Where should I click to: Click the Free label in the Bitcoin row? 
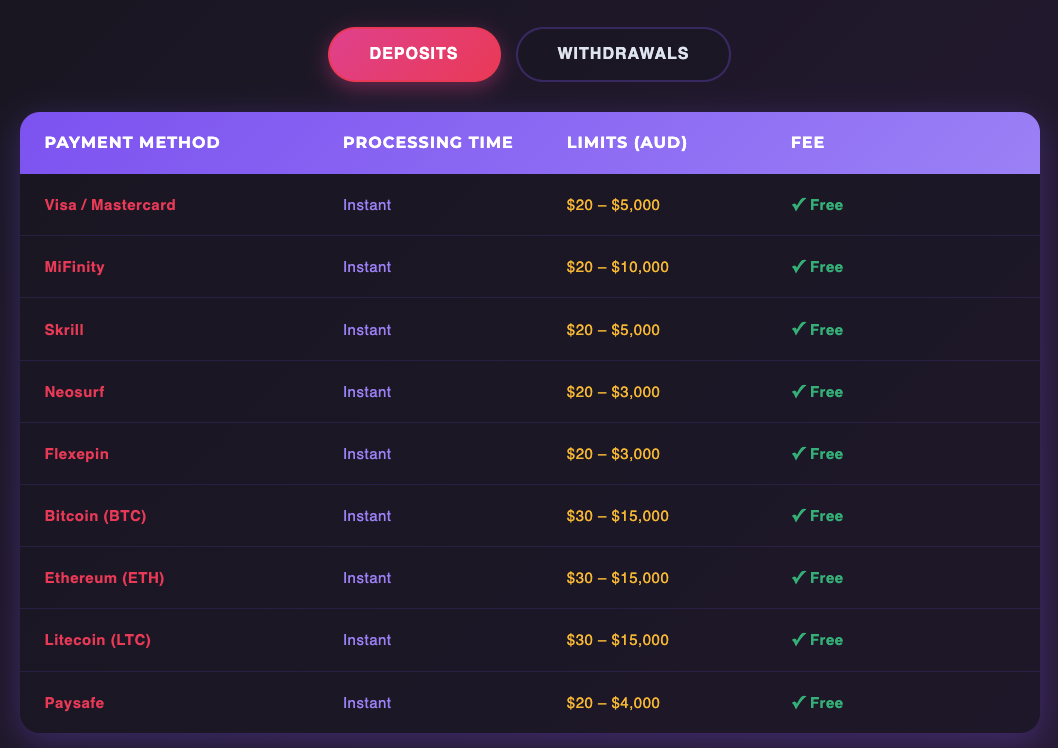pos(827,516)
